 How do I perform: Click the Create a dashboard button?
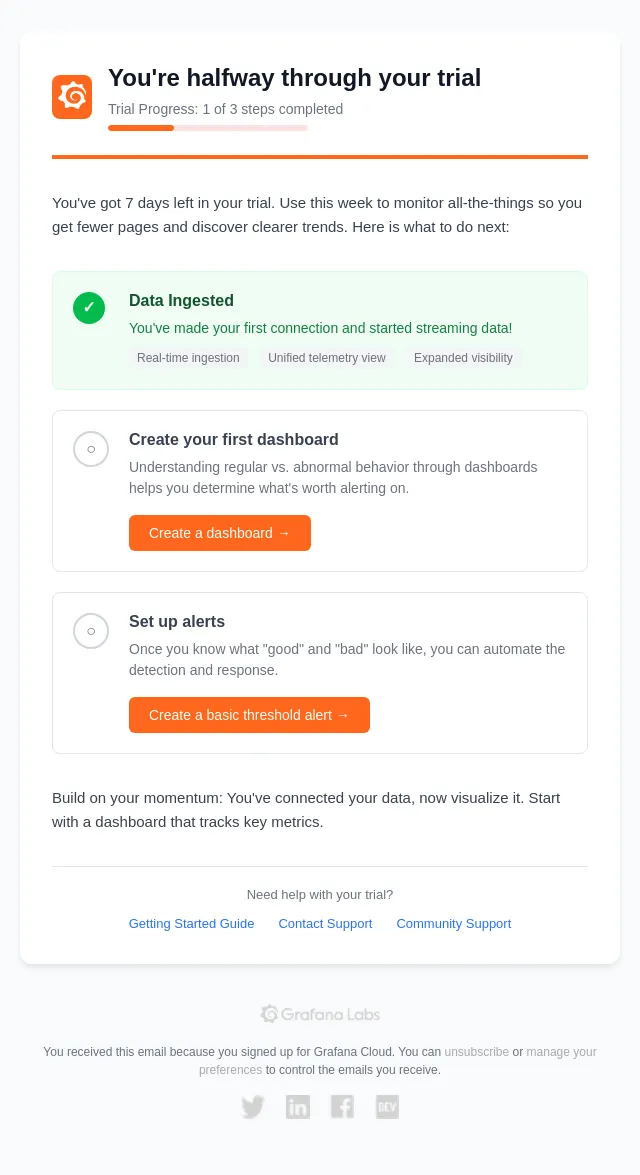[x=220, y=533]
